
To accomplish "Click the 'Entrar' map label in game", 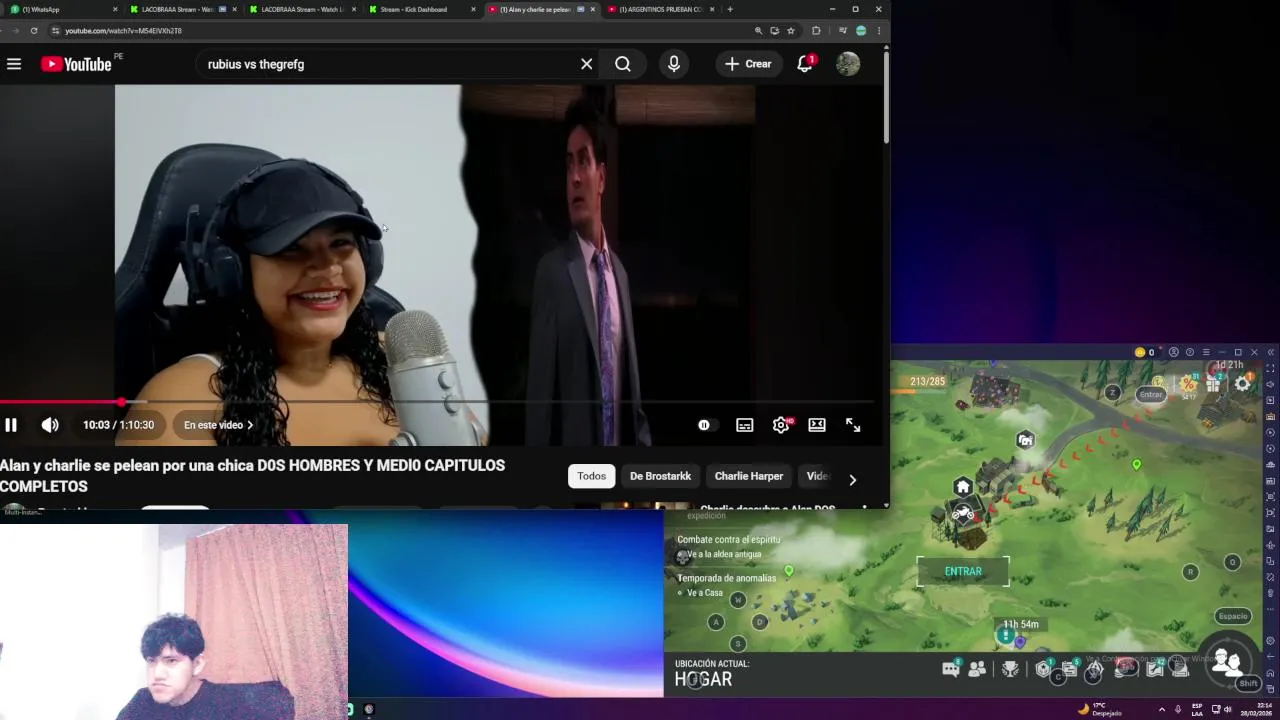I will click(x=1151, y=394).
